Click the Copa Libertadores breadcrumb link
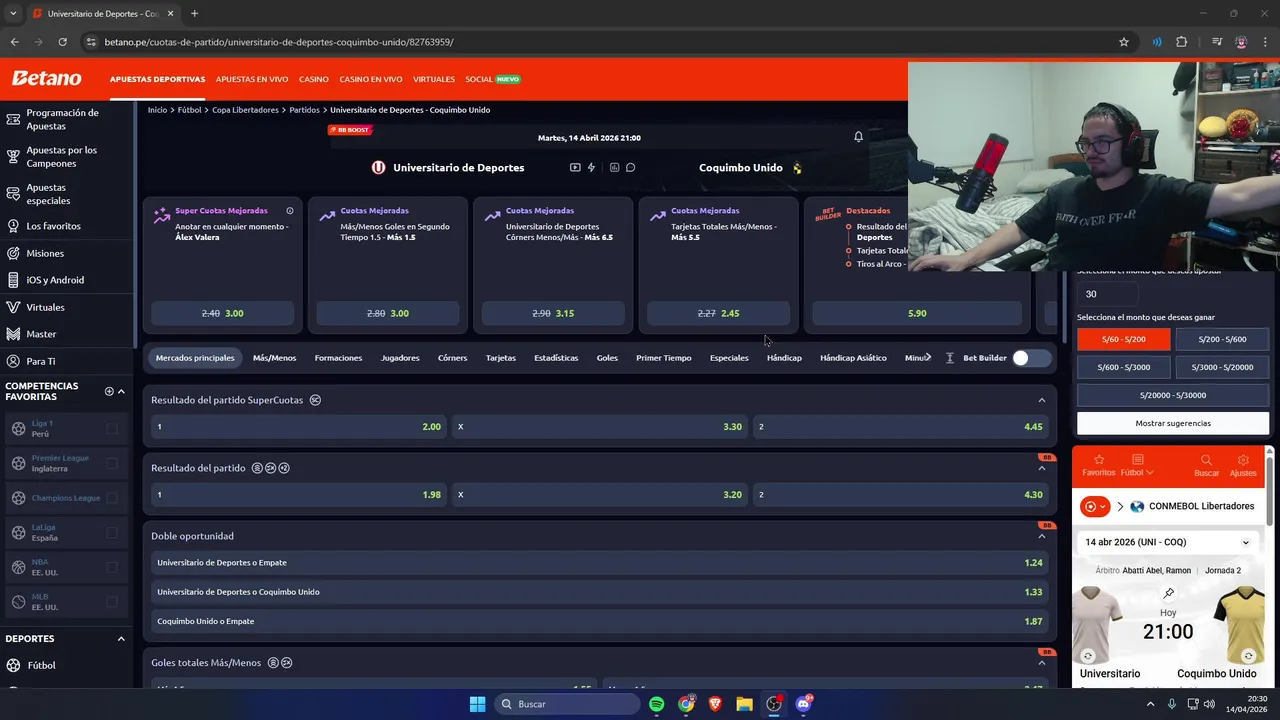 point(245,110)
